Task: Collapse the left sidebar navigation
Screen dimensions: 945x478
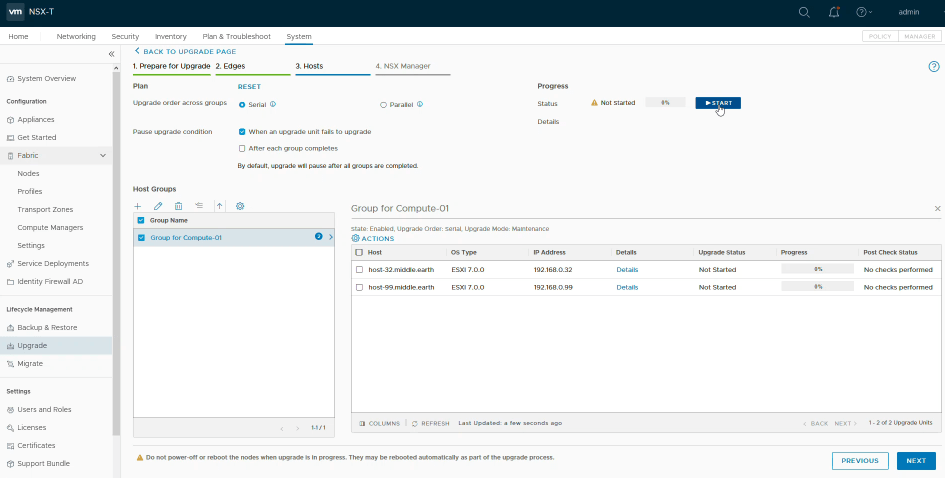Action: [x=112, y=54]
